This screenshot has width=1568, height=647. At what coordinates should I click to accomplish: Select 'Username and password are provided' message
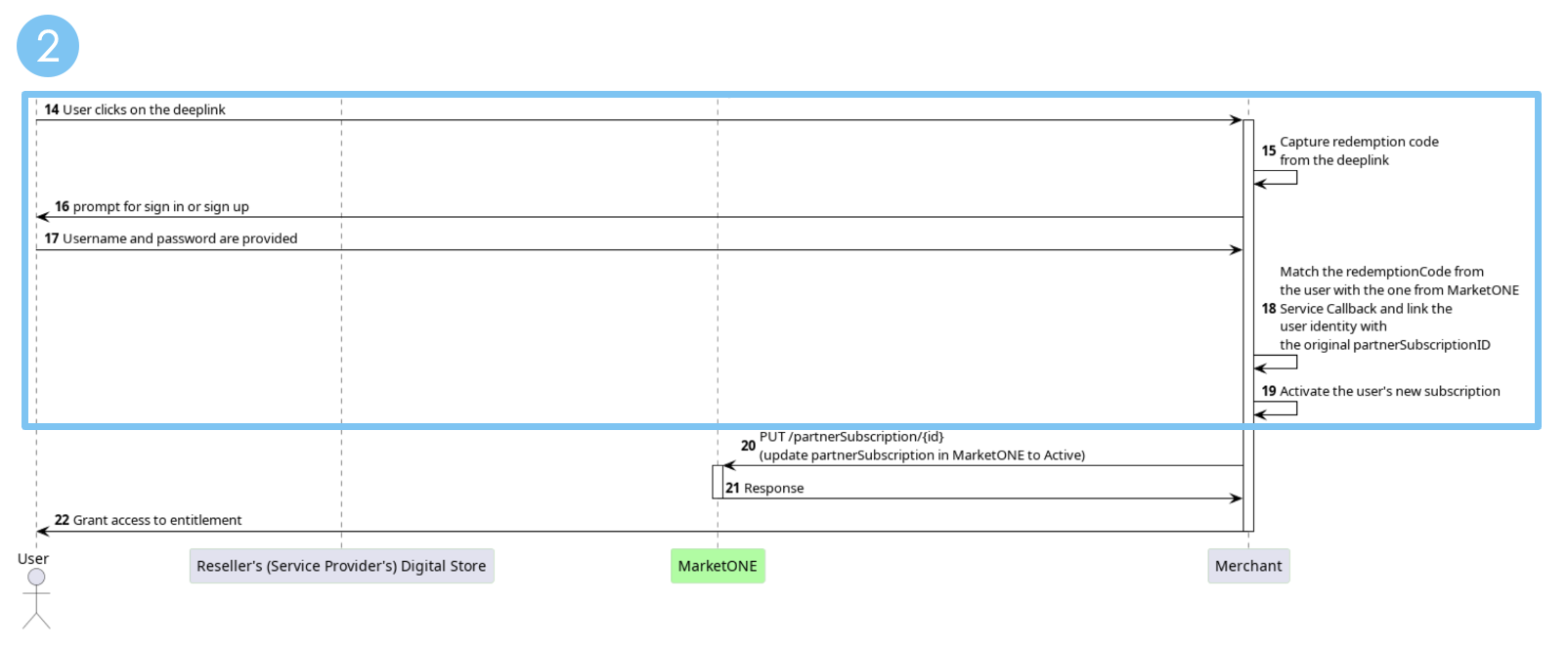(x=180, y=238)
